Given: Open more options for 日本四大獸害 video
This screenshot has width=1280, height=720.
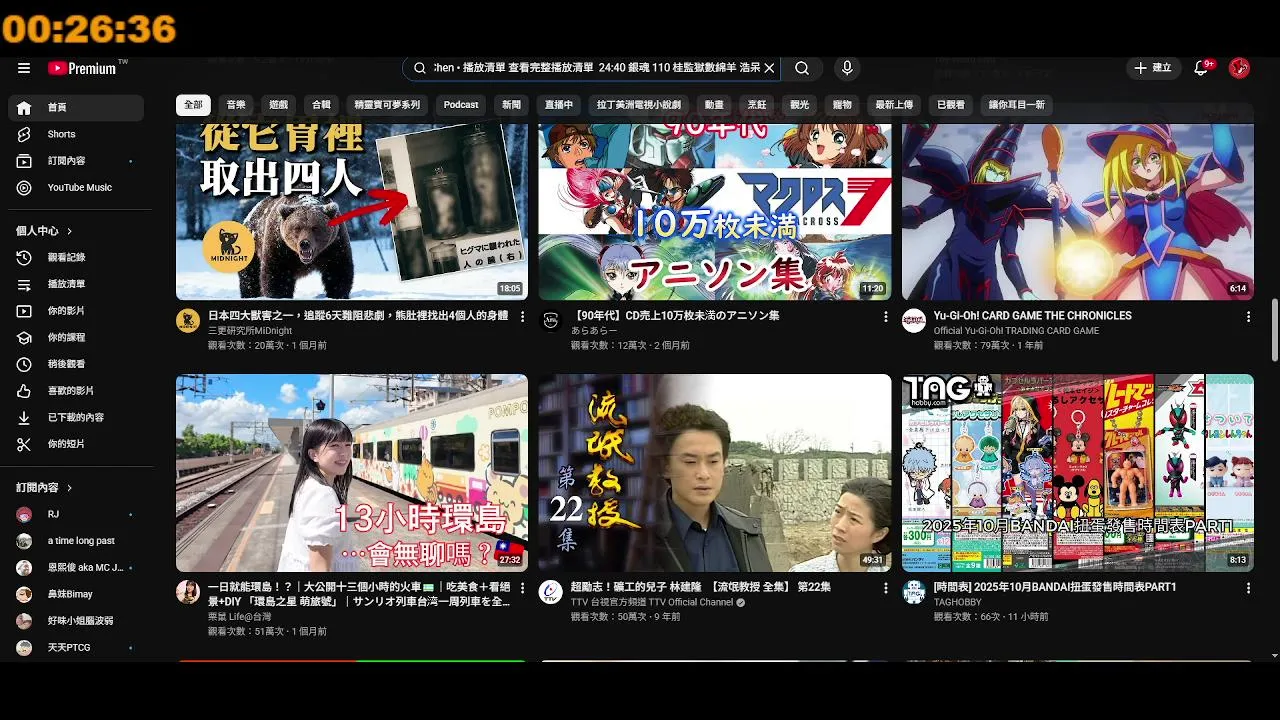Looking at the screenshot, I should click(x=522, y=316).
